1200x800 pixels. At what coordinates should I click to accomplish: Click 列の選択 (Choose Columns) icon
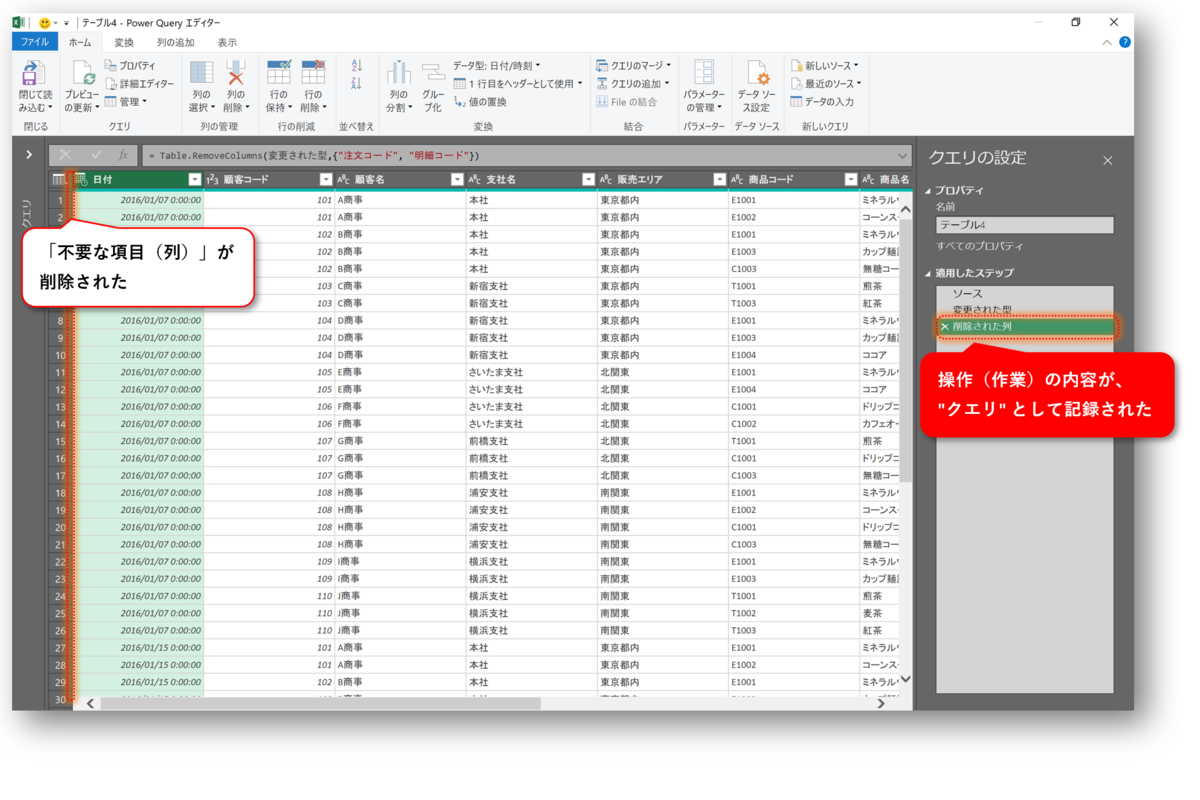click(202, 73)
